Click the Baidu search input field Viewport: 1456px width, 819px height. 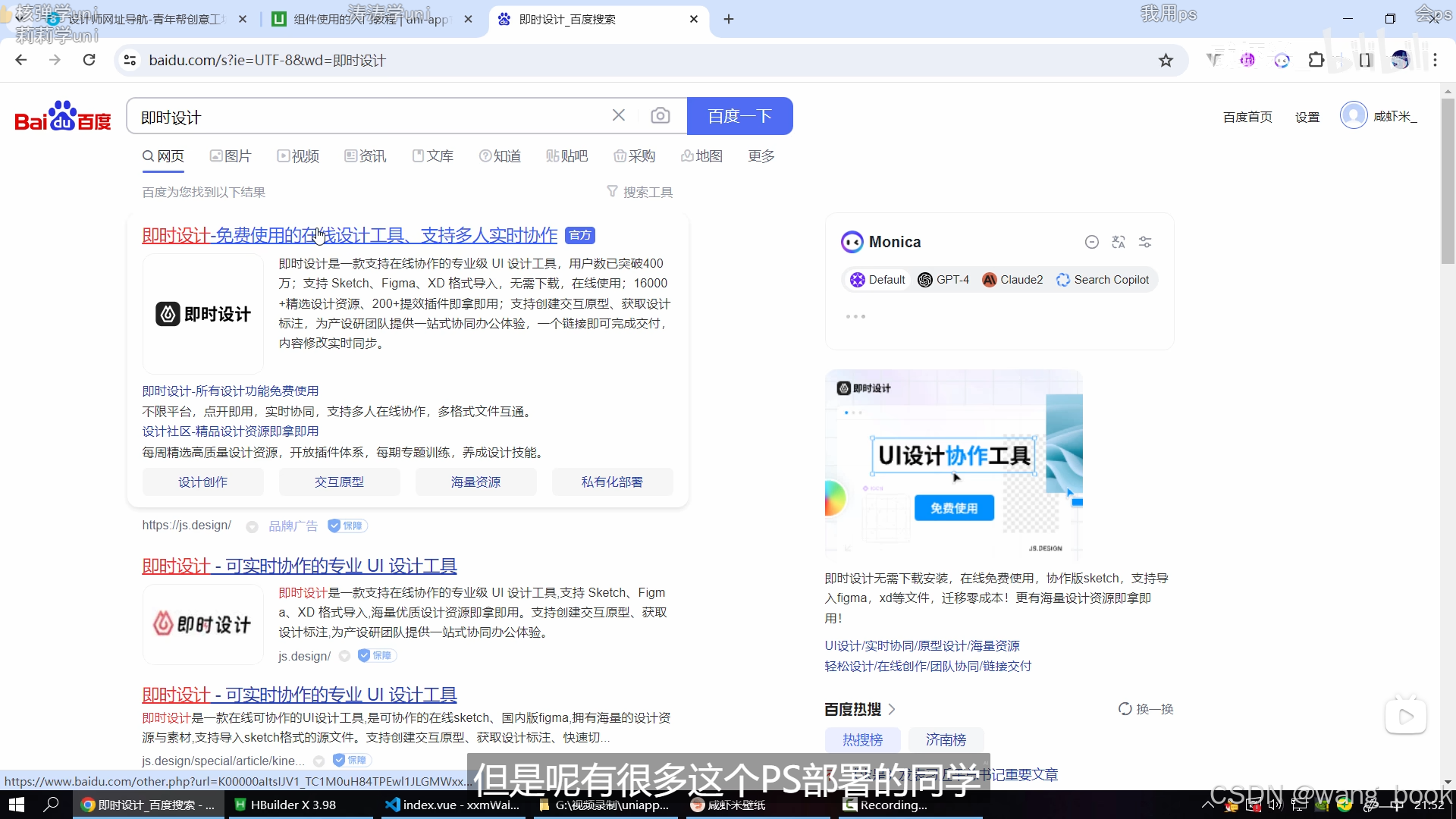(372, 116)
